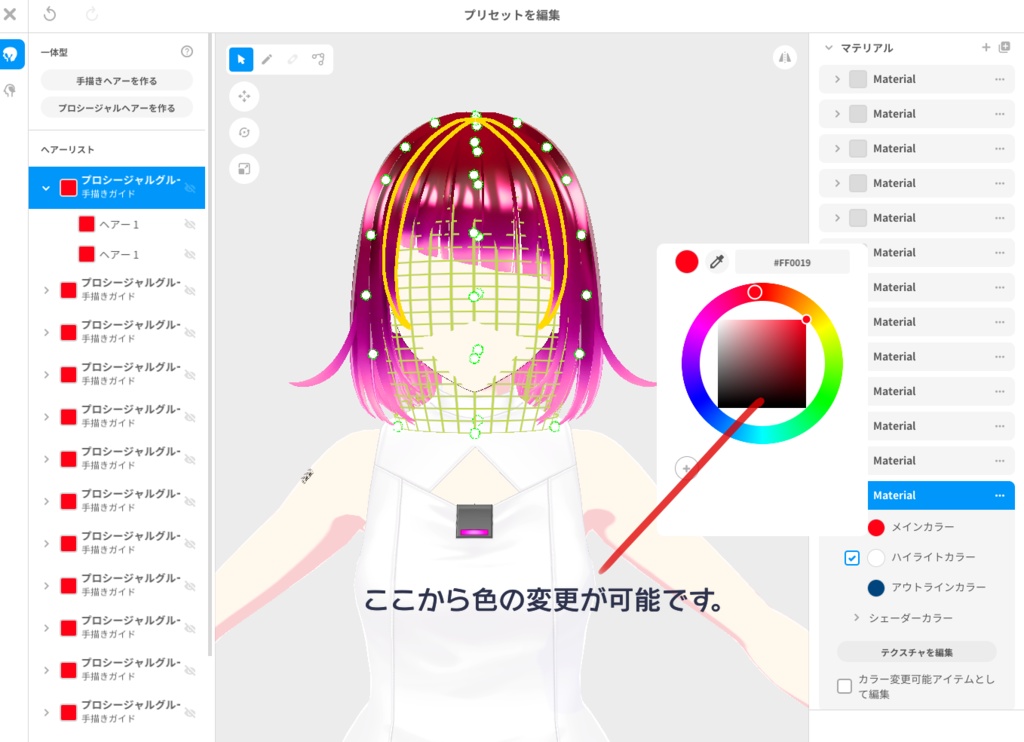Activate the camera rotate icon
This screenshot has width=1024, height=742.
pos(243,132)
